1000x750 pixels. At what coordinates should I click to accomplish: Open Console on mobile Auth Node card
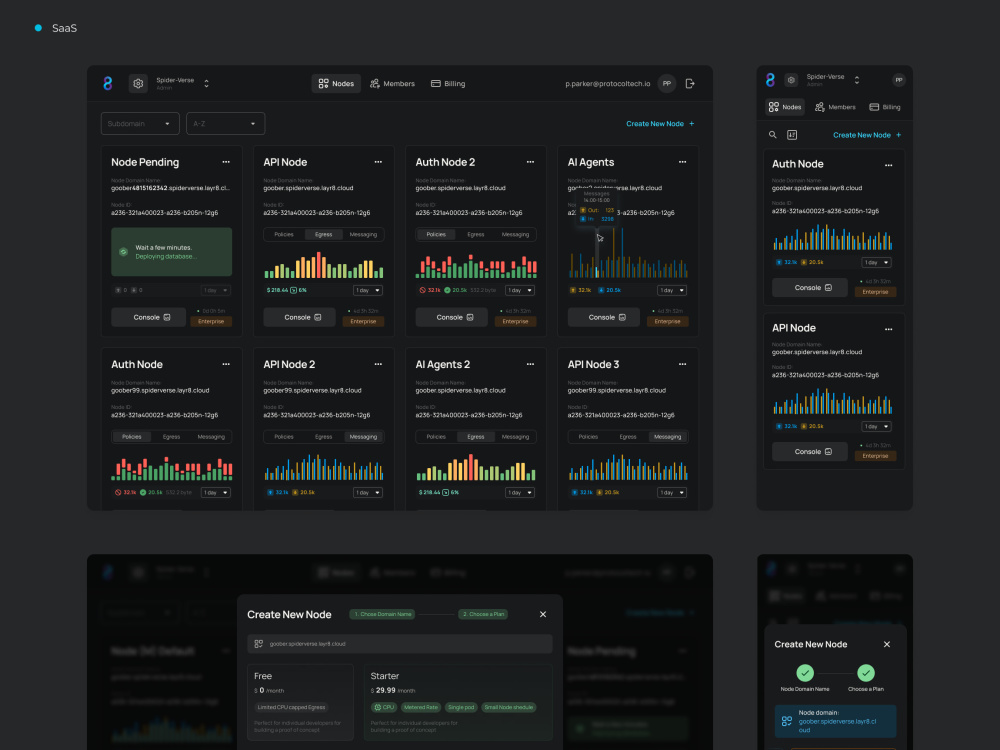tap(810, 288)
